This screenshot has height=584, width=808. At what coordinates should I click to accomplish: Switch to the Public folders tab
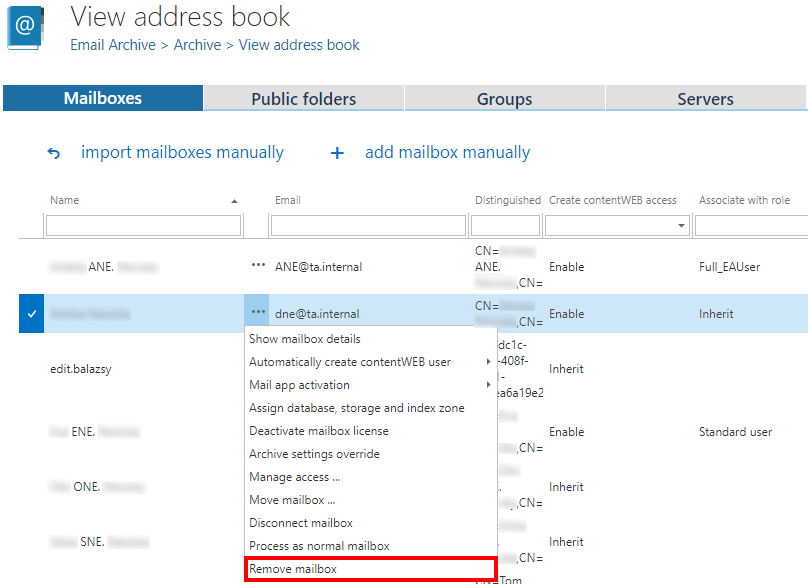(303, 98)
